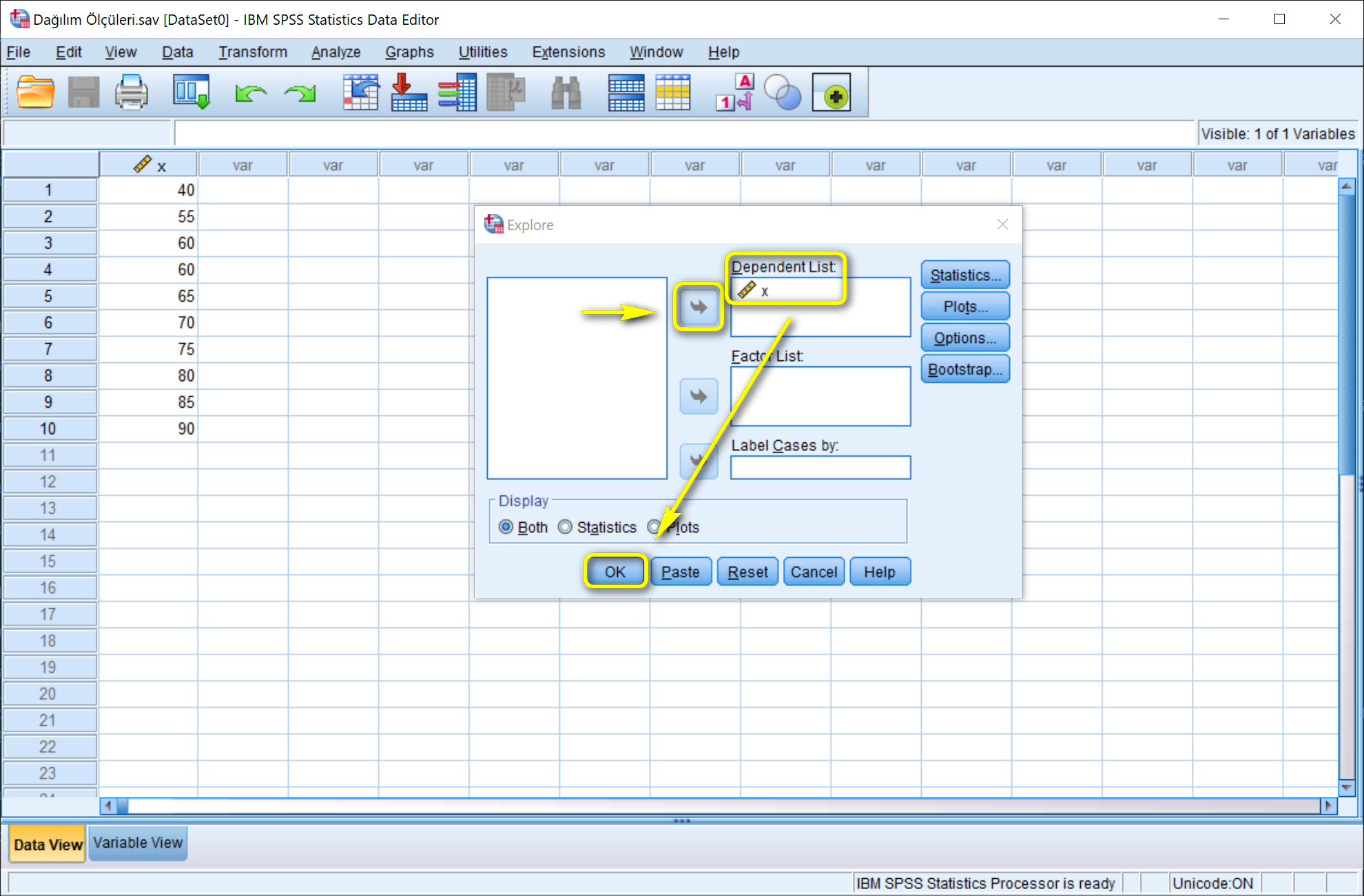Click the Redo toolbar icon

click(300, 92)
